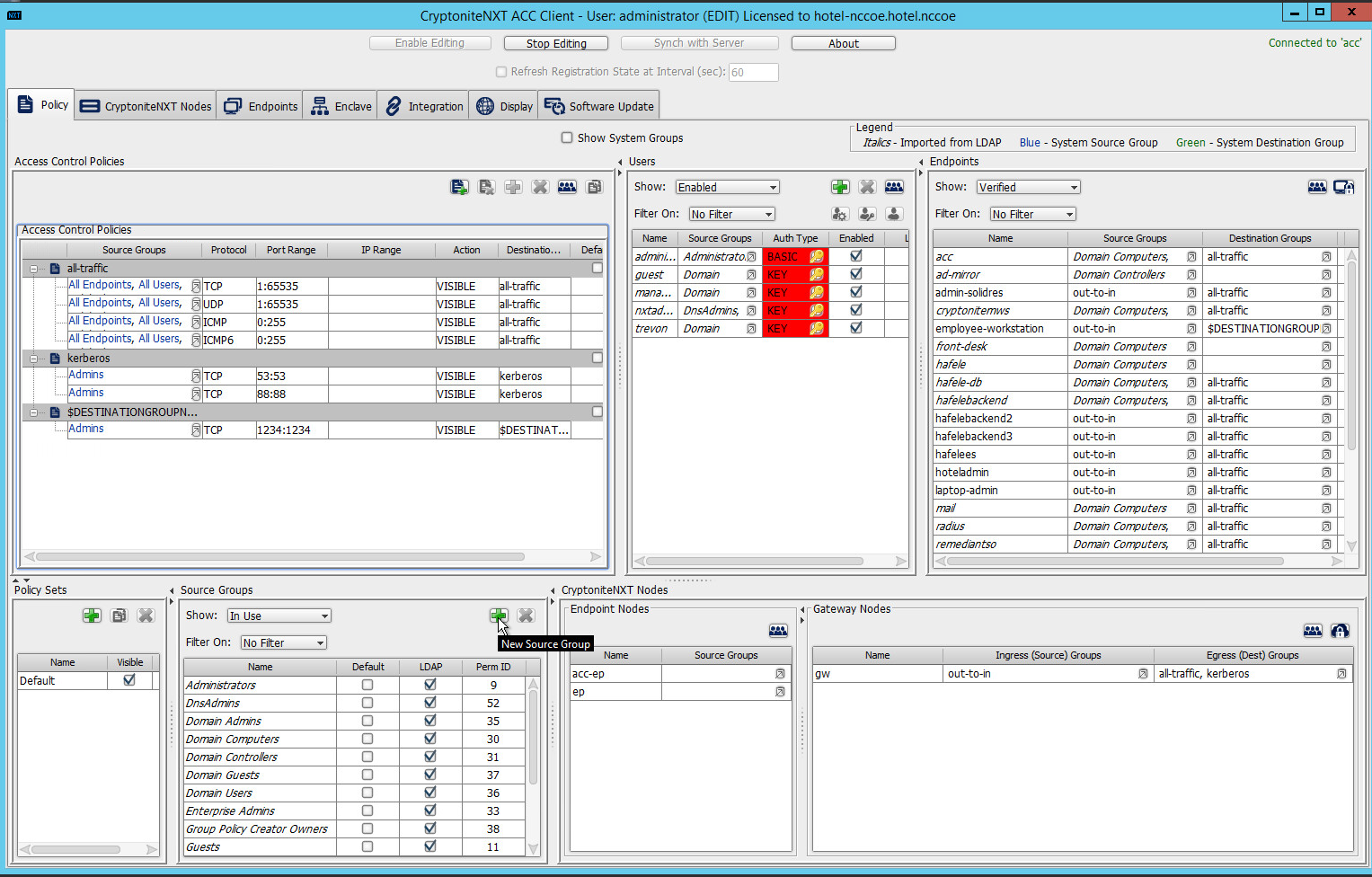Click the About button
The image size is (1372, 877).
(844, 43)
